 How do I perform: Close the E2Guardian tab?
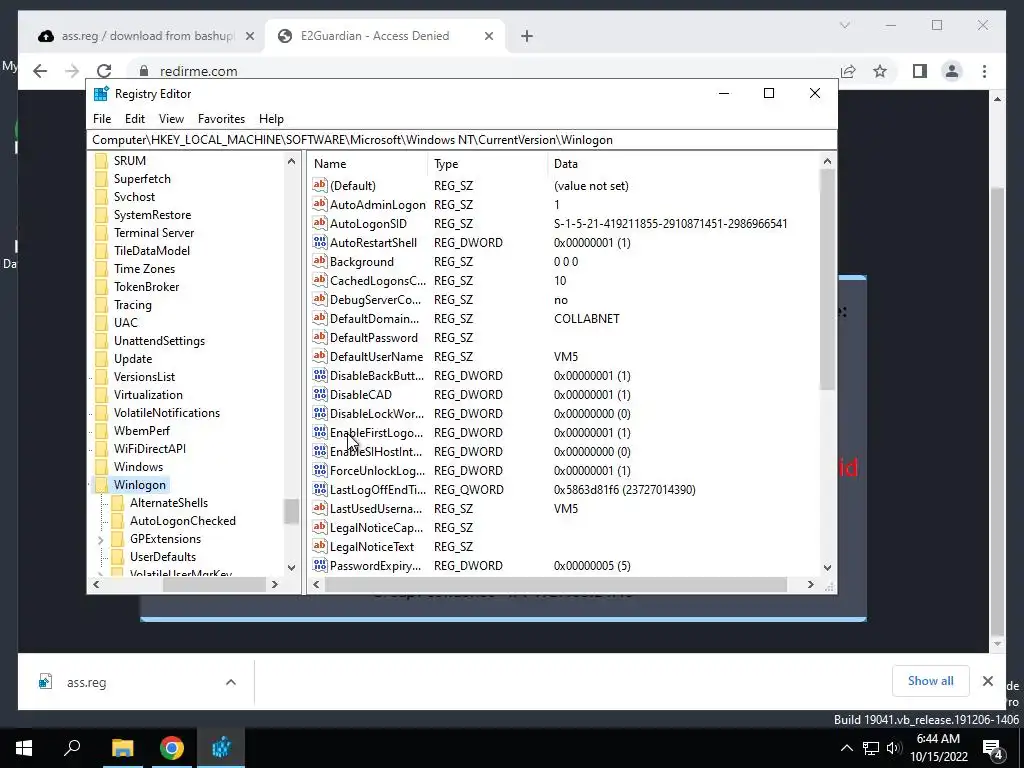coord(488,36)
